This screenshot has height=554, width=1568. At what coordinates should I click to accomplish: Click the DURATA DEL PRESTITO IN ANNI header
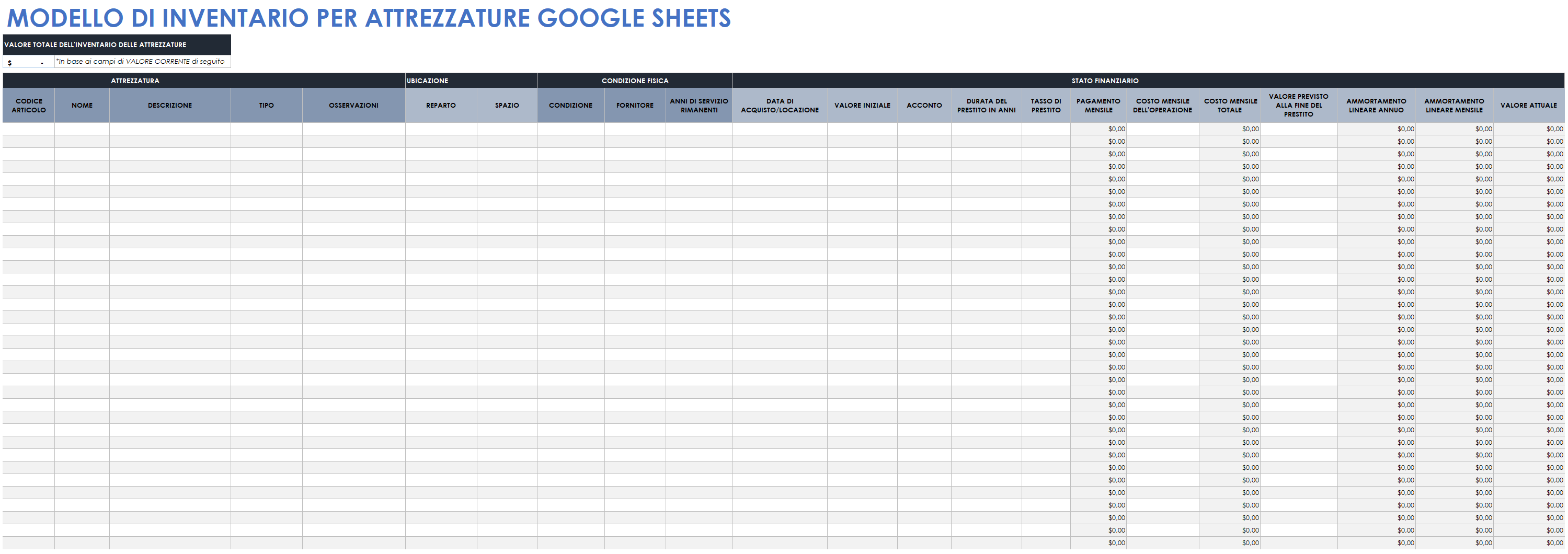[987, 106]
